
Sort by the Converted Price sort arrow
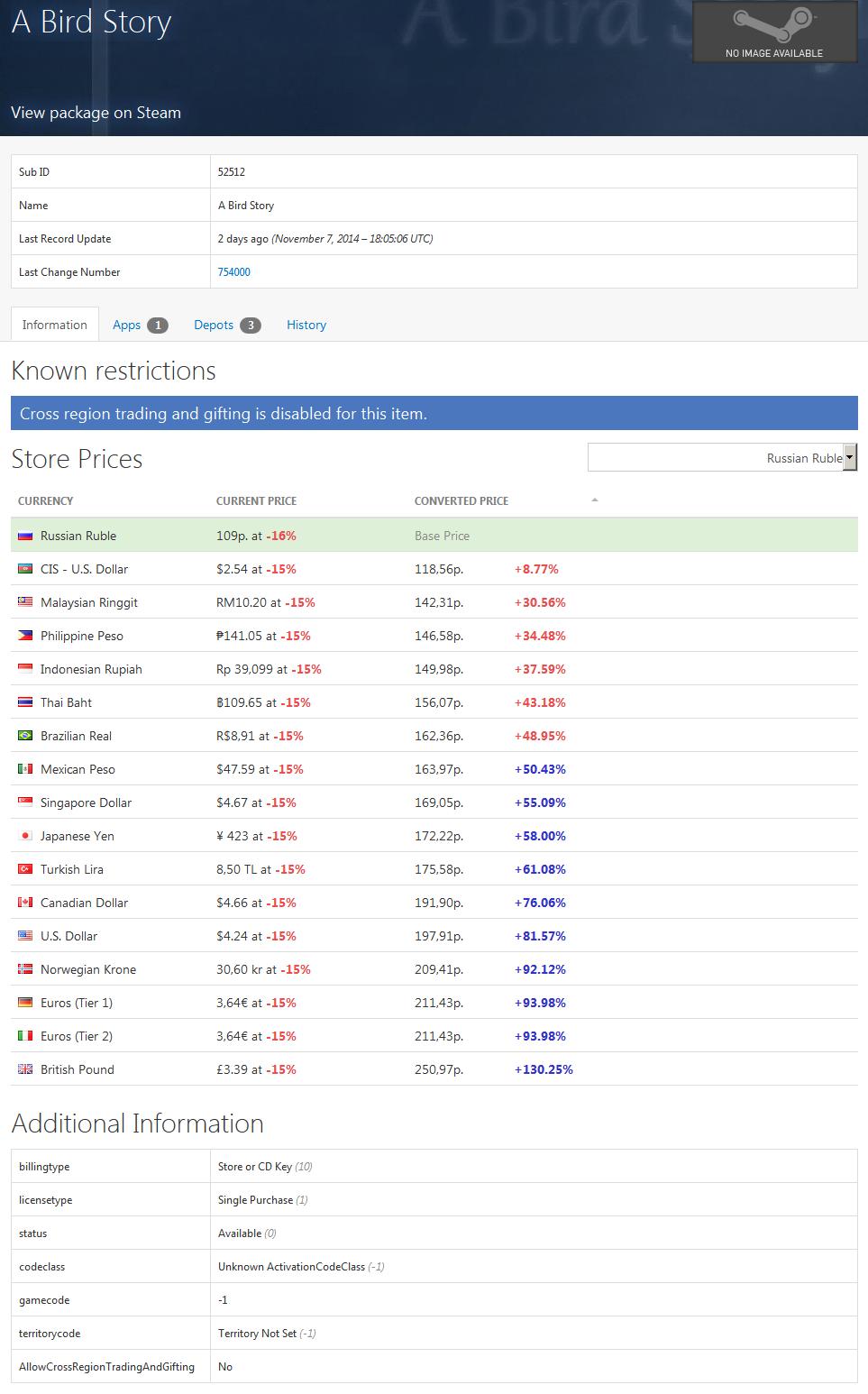pos(594,500)
